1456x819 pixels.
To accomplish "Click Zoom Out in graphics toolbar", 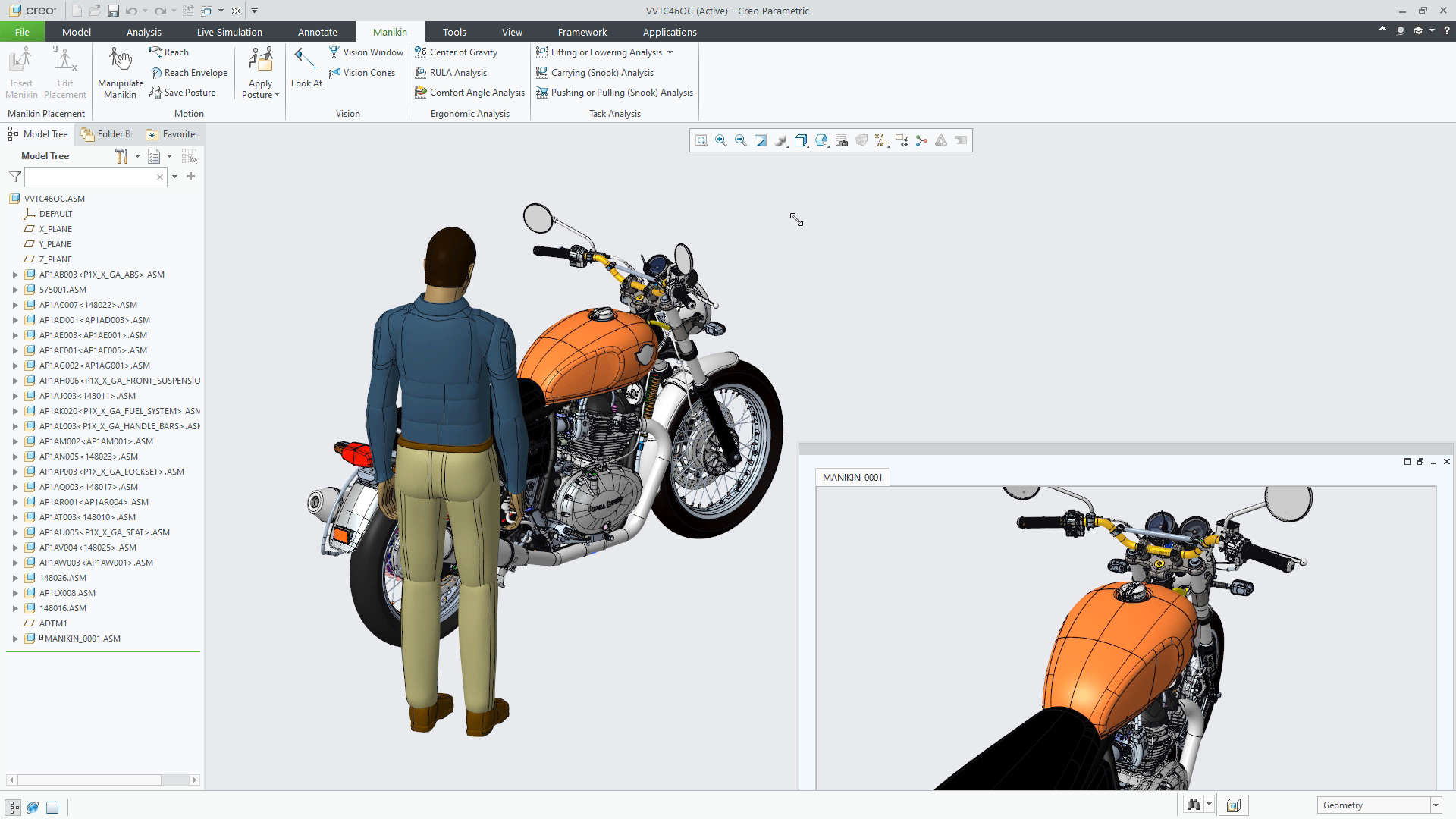I will coord(741,140).
